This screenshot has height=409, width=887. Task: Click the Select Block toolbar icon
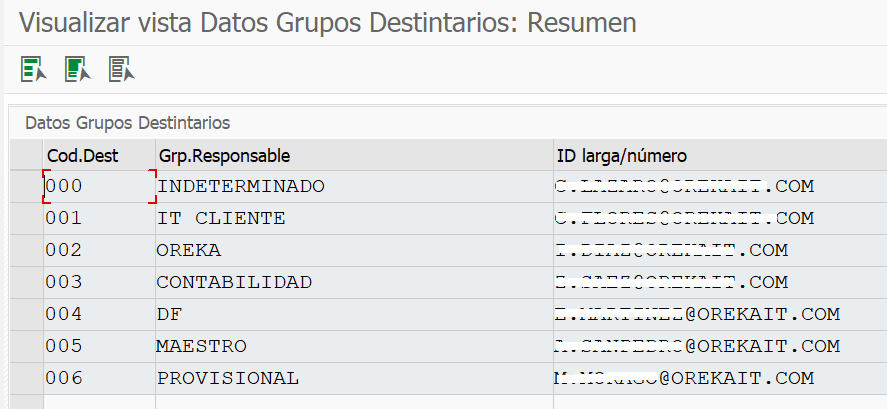(x=77, y=69)
